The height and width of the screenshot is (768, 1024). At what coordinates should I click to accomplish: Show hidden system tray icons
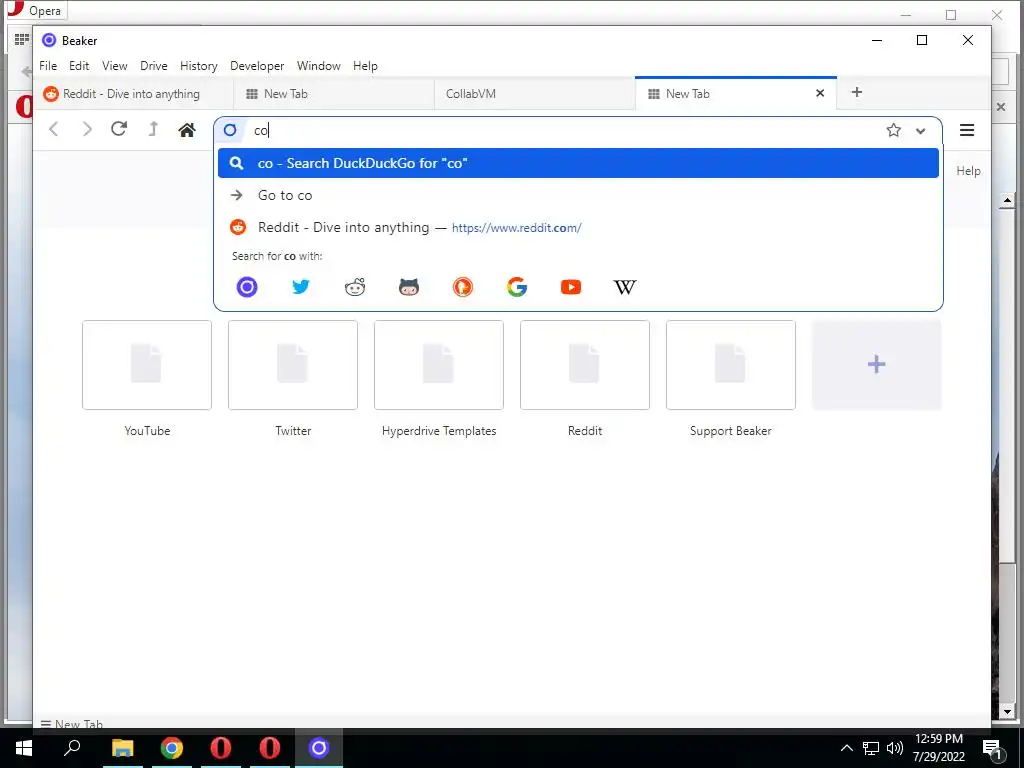click(846, 748)
